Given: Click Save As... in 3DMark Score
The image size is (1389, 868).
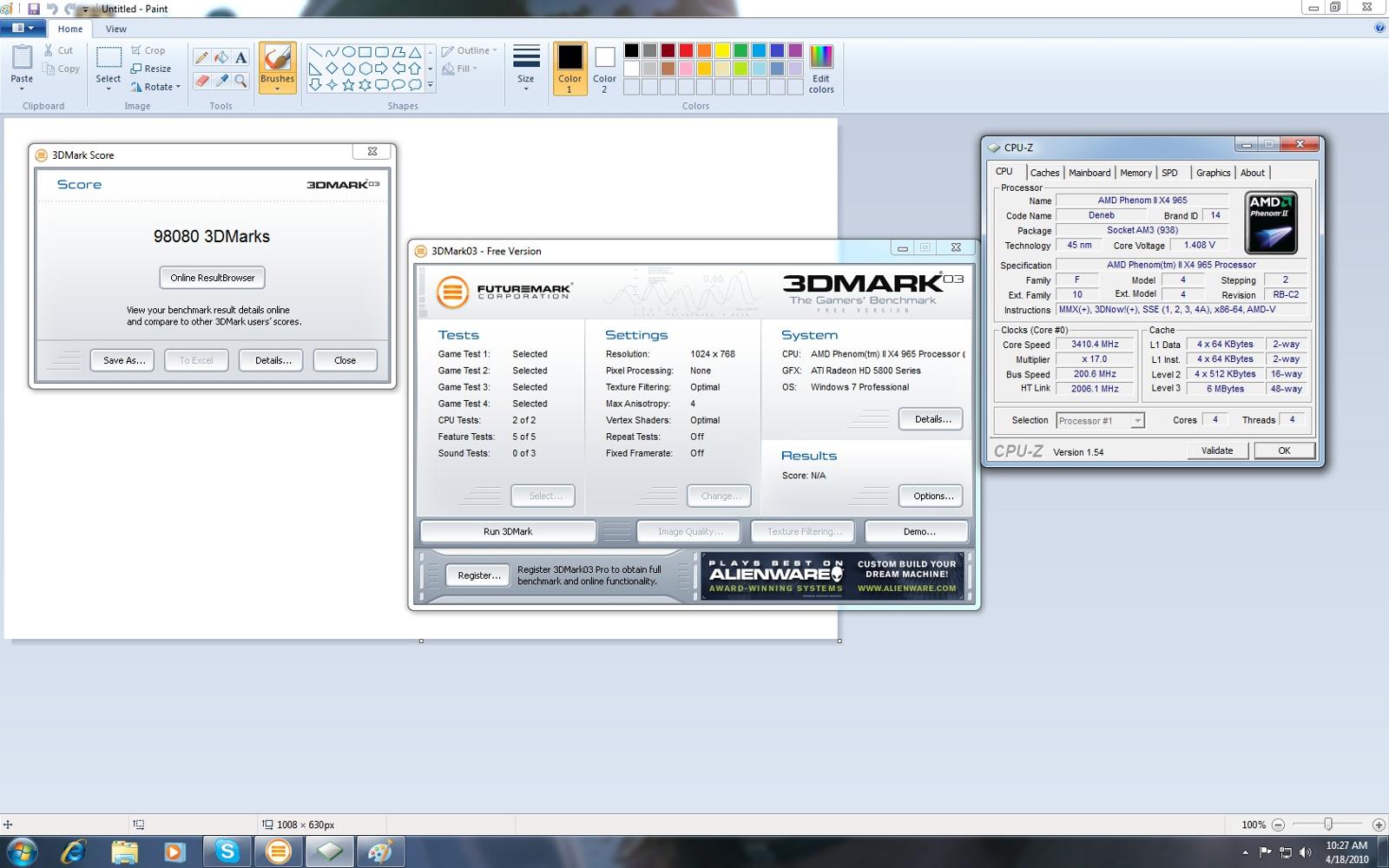Looking at the screenshot, I should pos(123,360).
